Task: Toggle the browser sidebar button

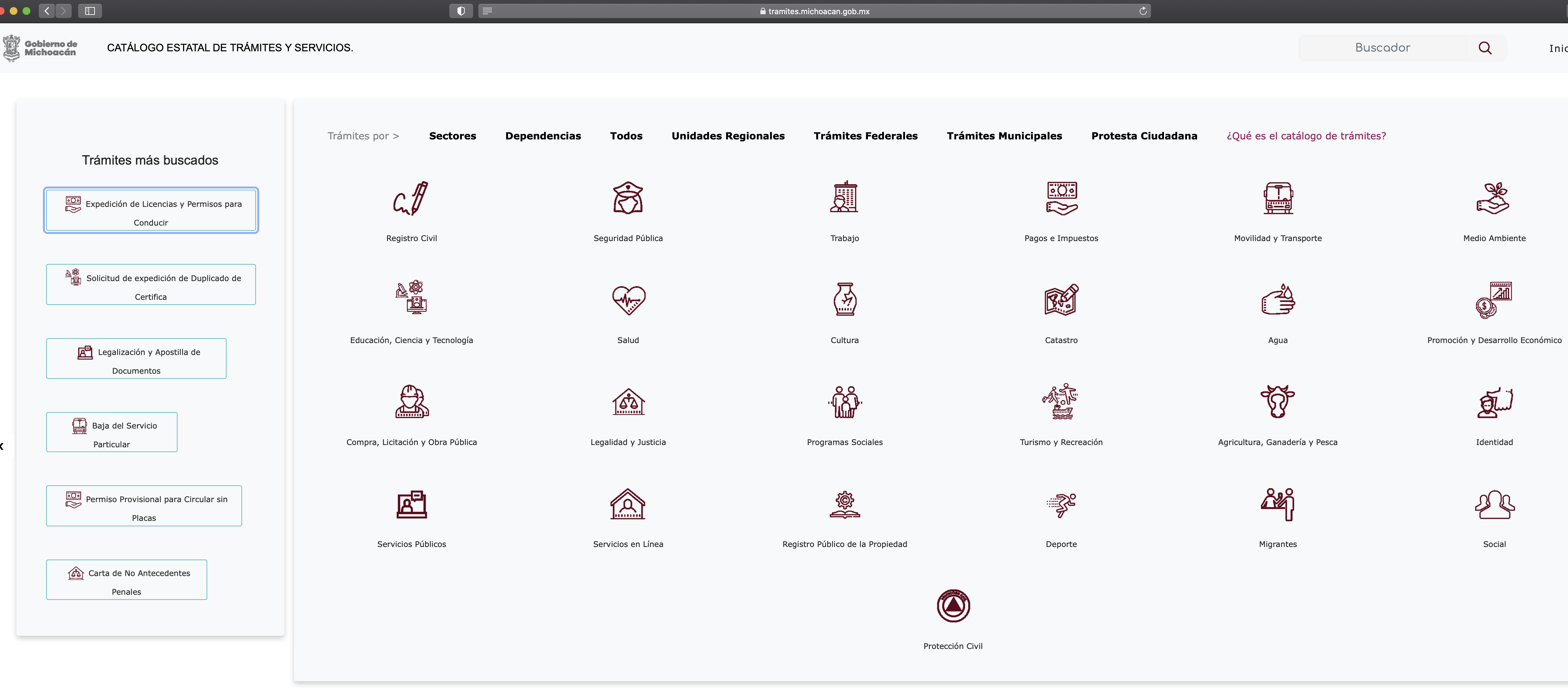Action: pyautogui.click(x=90, y=11)
